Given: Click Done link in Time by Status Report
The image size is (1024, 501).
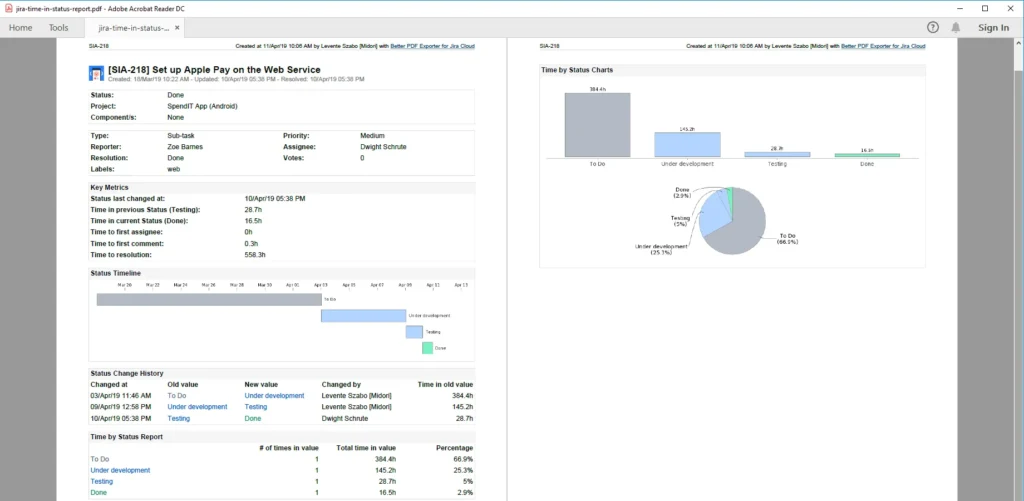Looking at the screenshot, I should 98,493.
